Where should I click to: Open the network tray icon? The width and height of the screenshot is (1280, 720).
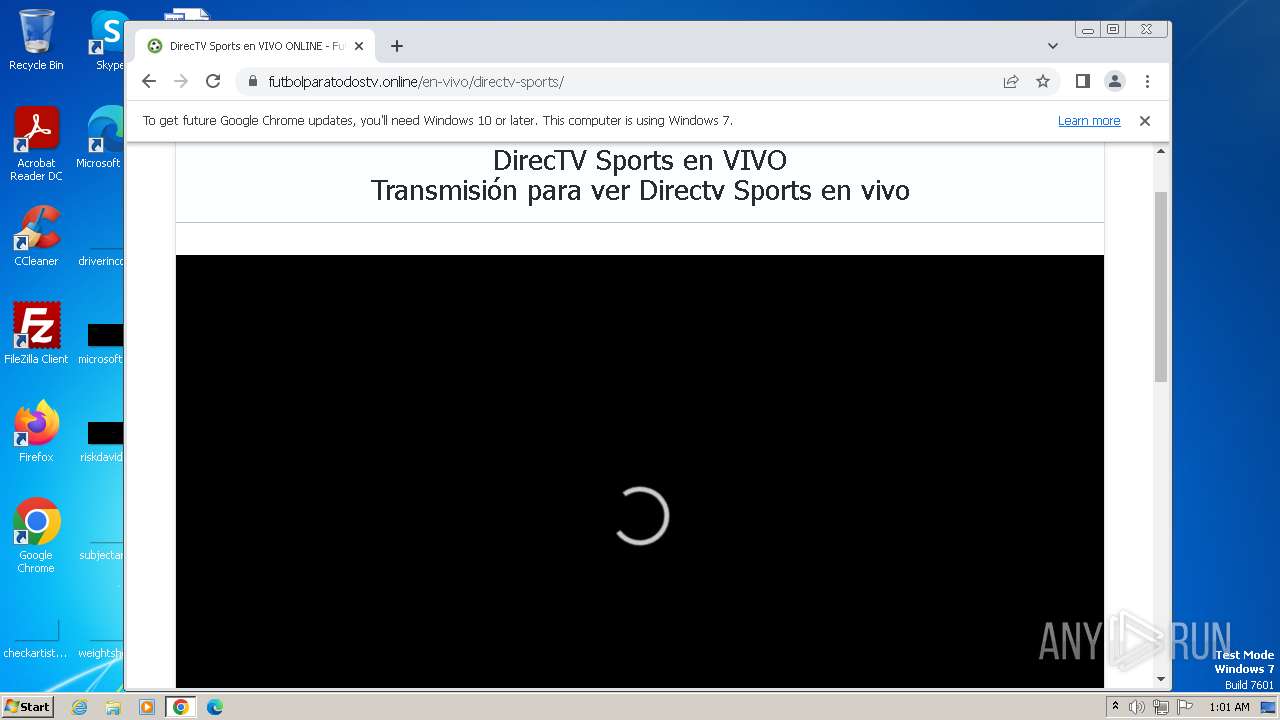pyautogui.click(x=1161, y=707)
